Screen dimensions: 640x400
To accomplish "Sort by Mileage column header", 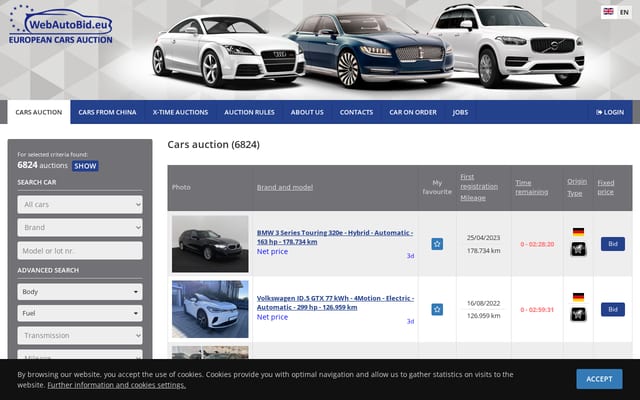I will pos(473,198).
